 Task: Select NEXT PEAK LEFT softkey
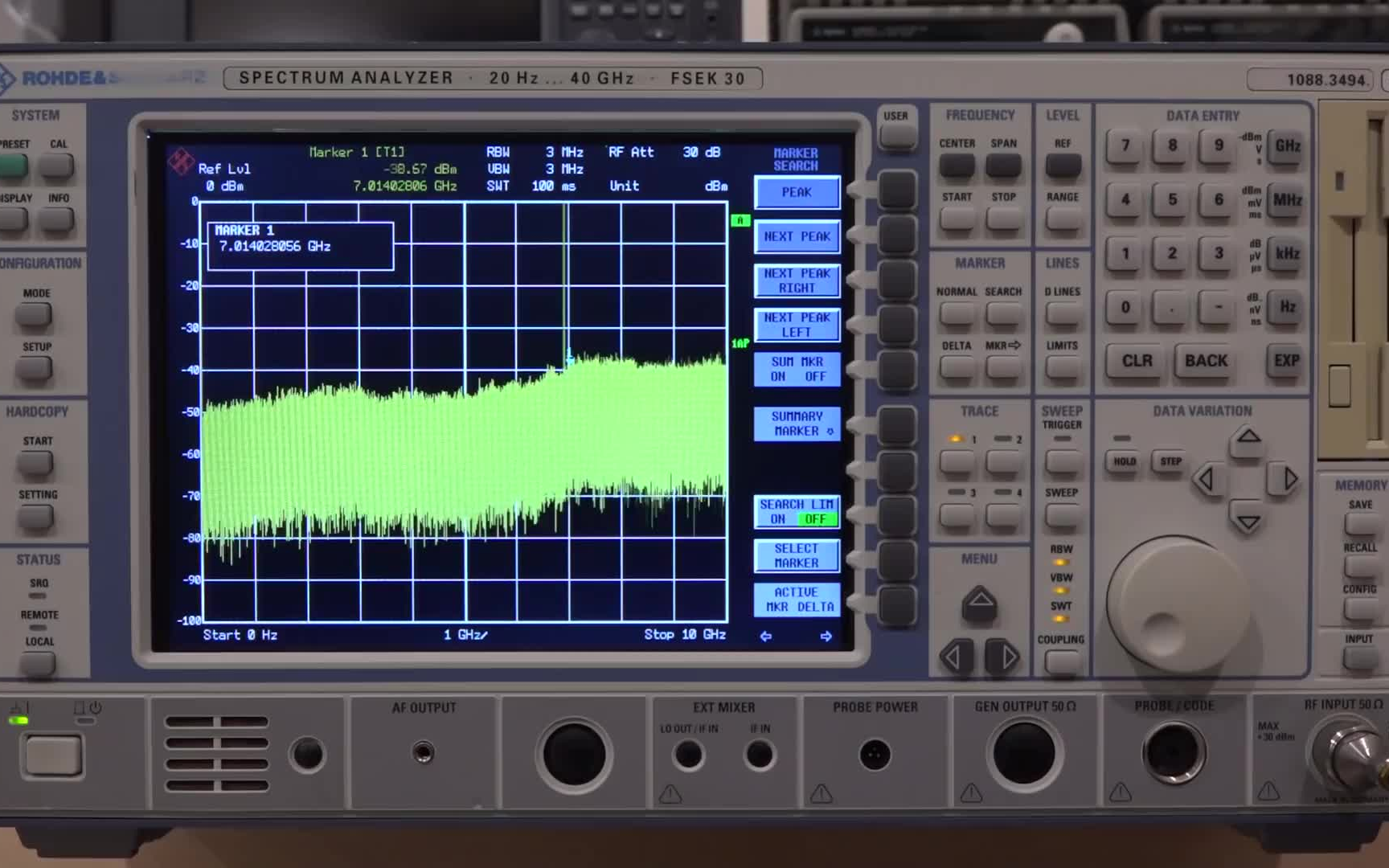pos(797,325)
